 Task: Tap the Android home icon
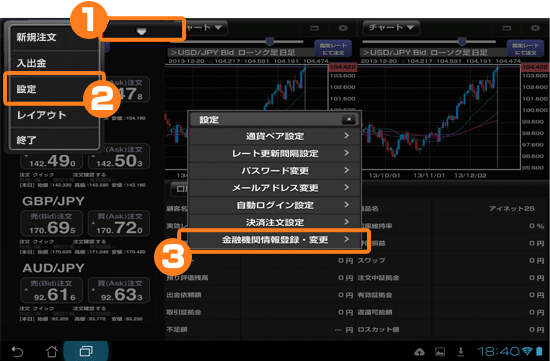click(52, 351)
